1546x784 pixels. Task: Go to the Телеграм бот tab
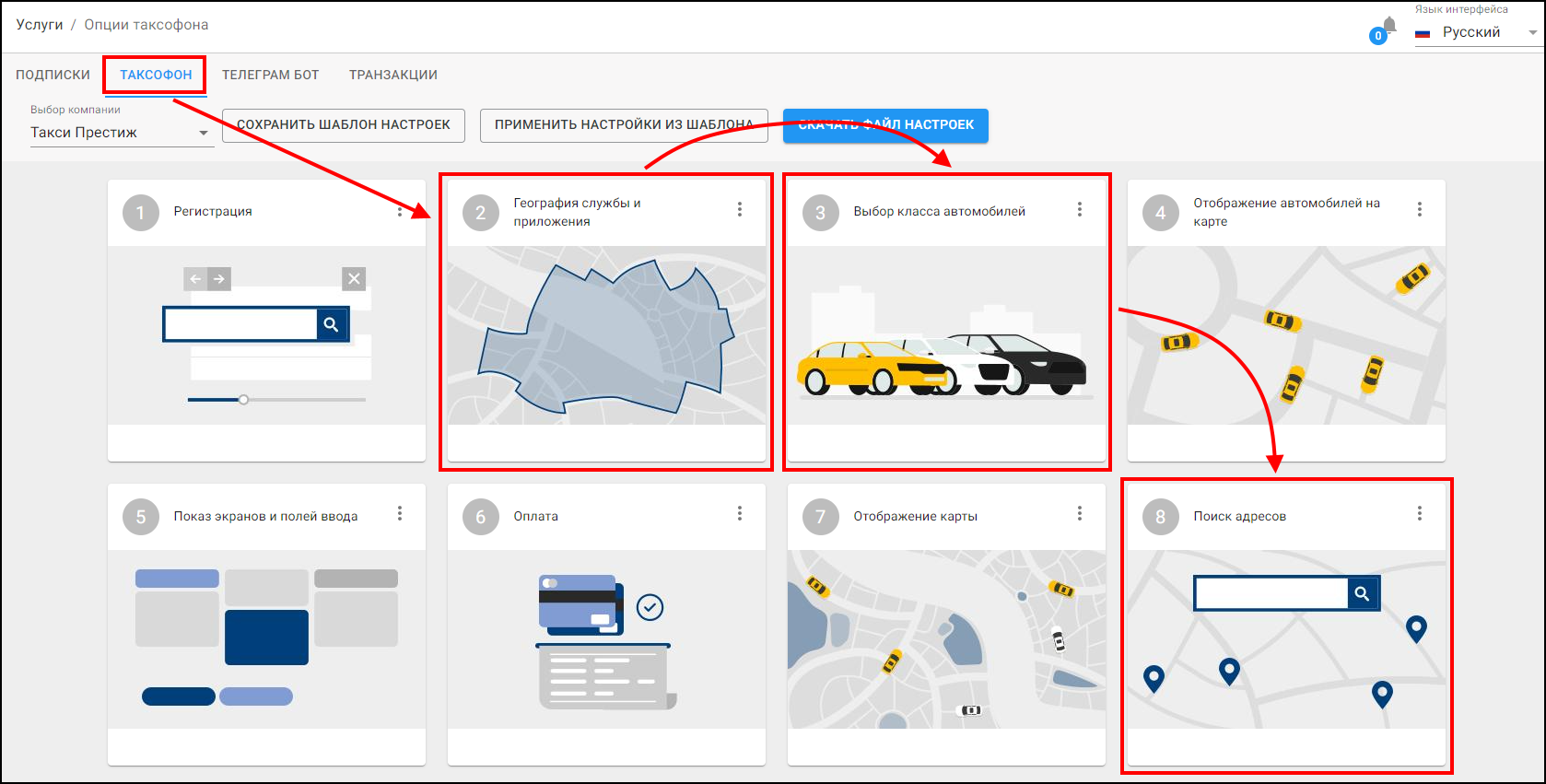point(270,75)
